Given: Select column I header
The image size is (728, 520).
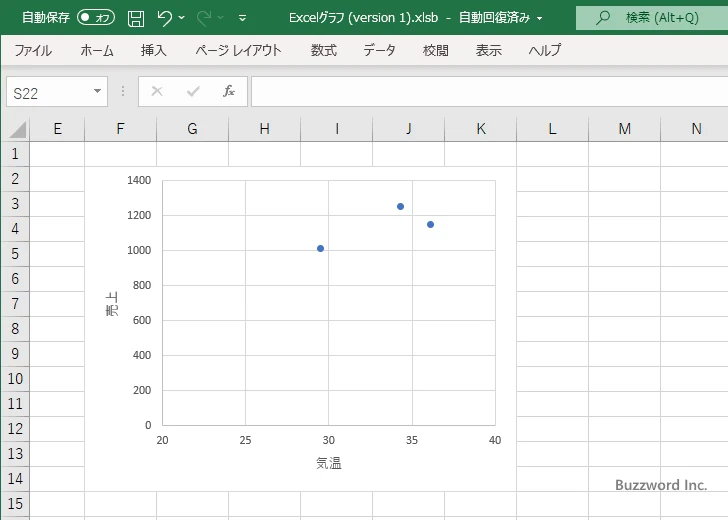Looking at the screenshot, I should click(x=336, y=129).
